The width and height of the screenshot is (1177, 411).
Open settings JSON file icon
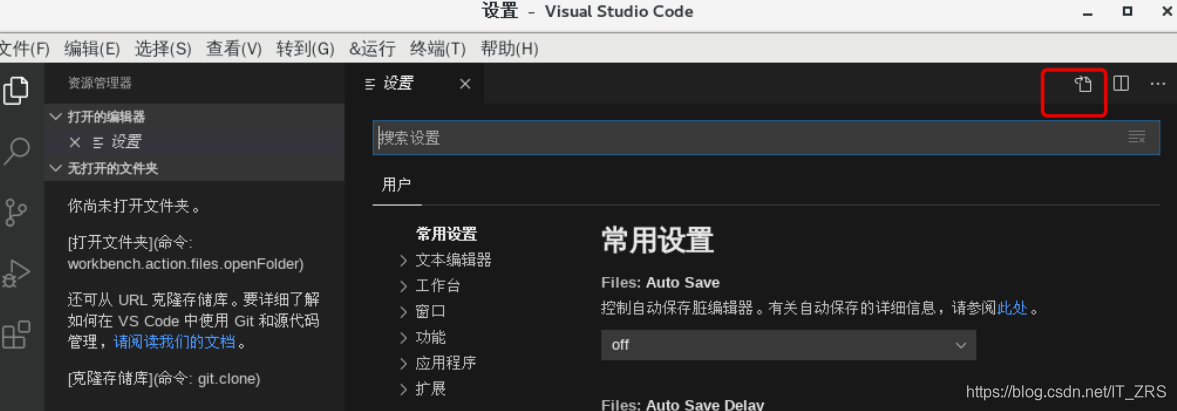1082,84
